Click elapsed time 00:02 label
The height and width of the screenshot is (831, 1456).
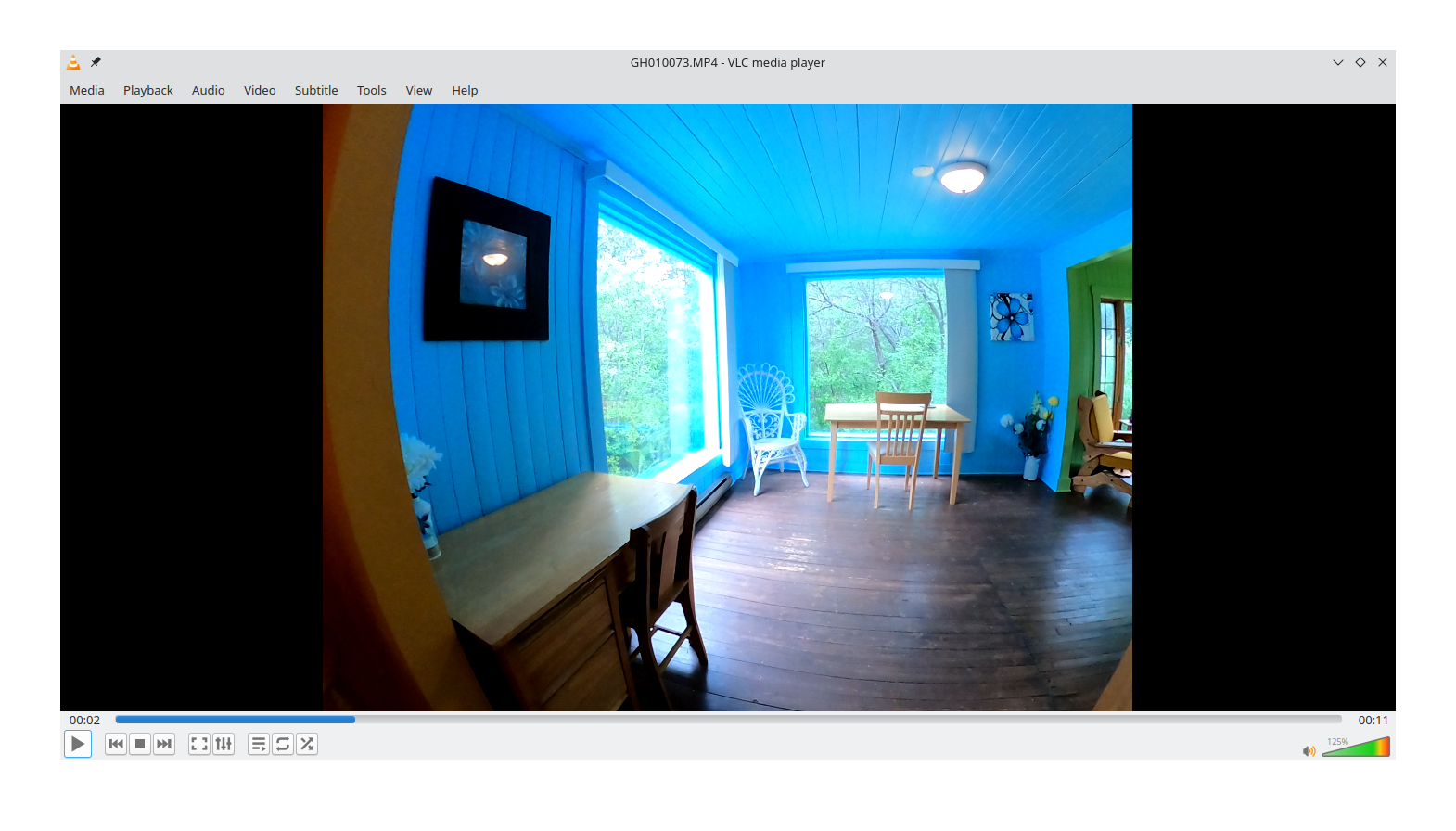[x=84, y=720]
